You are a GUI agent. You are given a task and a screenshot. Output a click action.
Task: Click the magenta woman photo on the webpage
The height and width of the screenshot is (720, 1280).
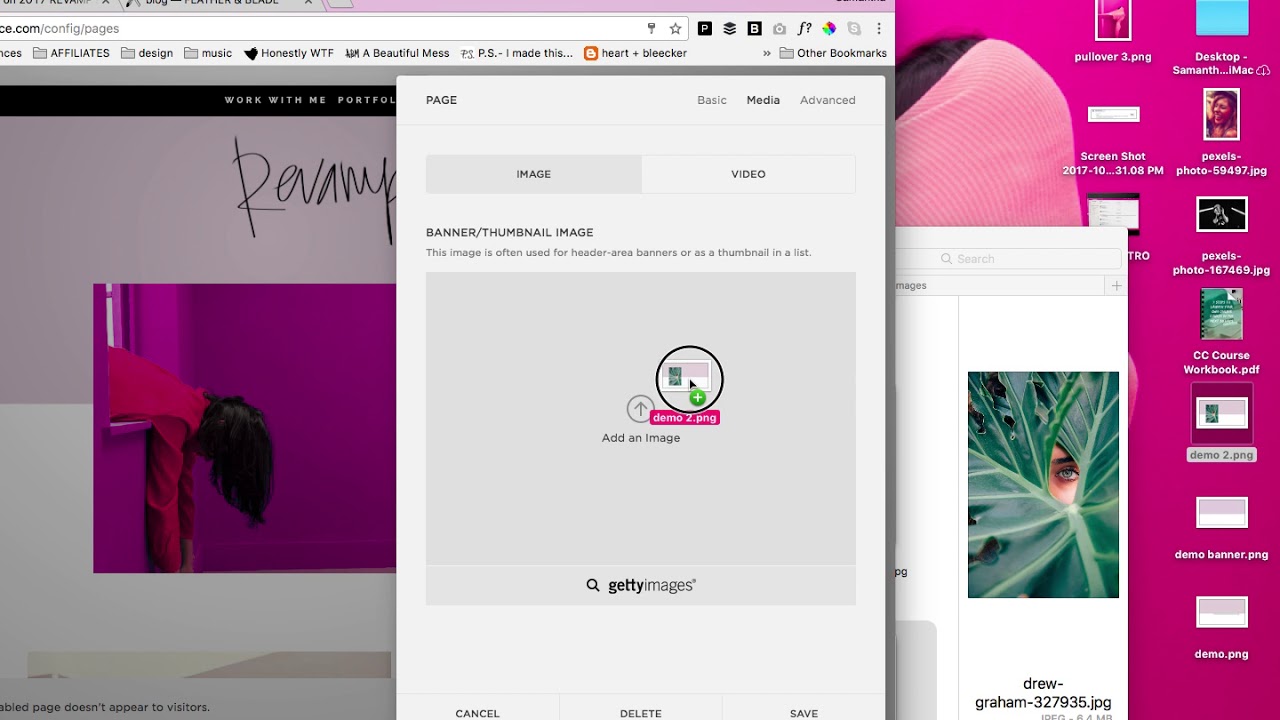click(x=245, y=428)
